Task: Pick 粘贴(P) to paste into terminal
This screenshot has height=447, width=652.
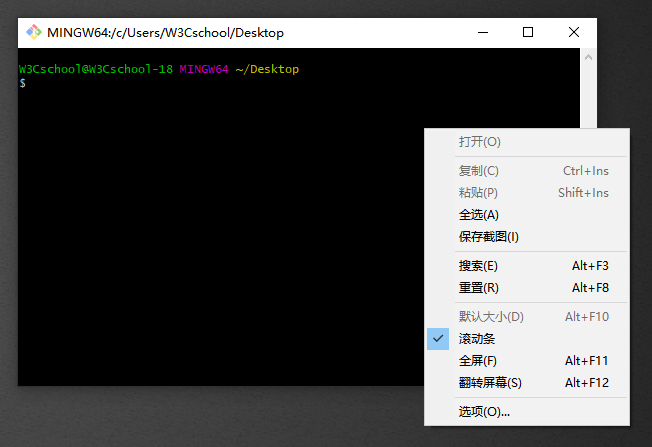Action: point(478,193)
